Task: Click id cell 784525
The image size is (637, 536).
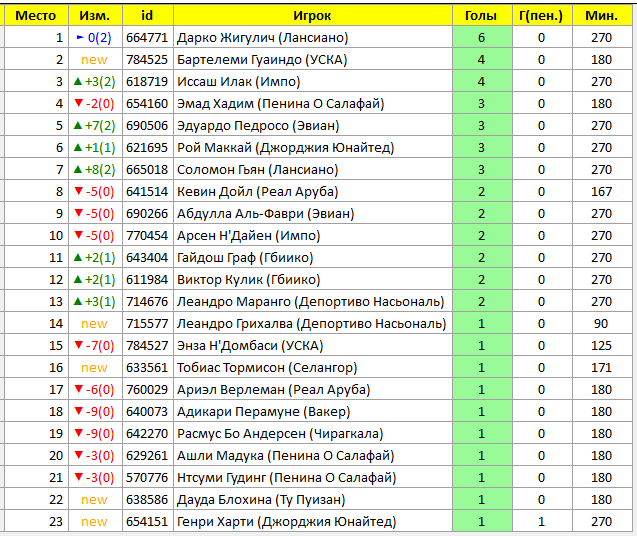Action: pos(147,60)
